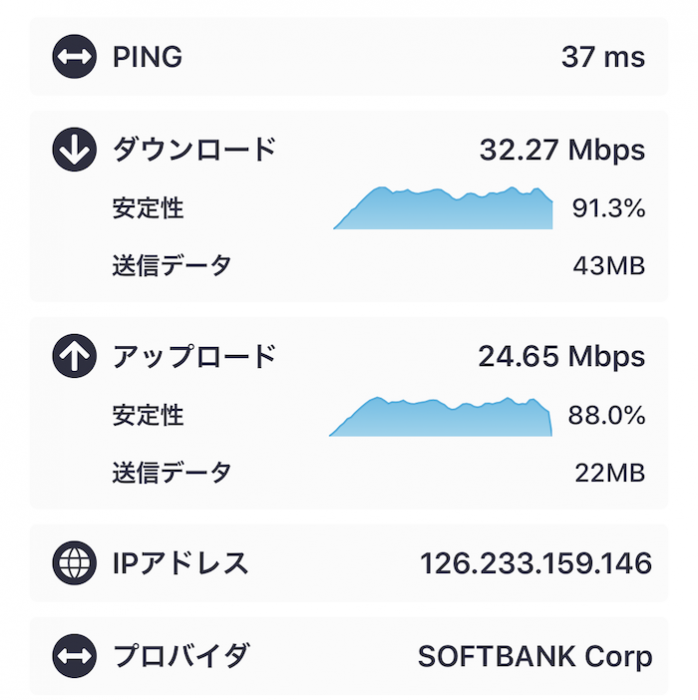Click the upload stability graph

[440, 417]
